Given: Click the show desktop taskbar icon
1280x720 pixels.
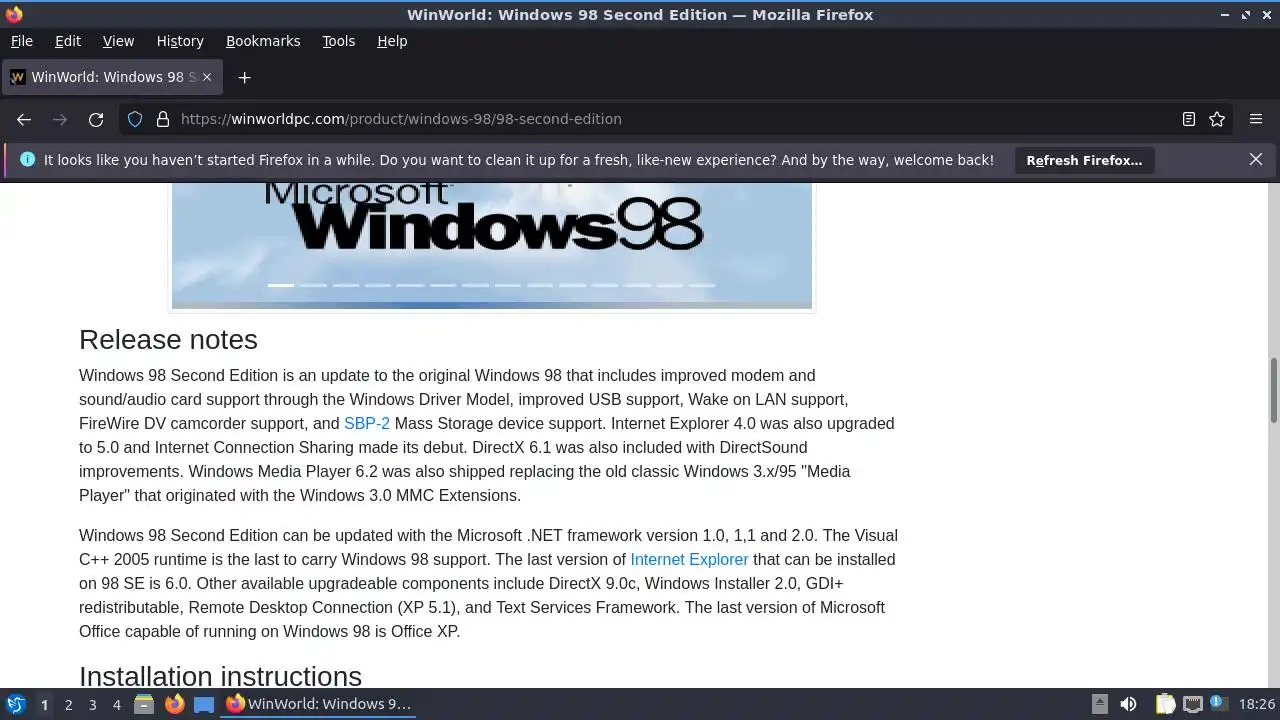Looking at the screenshot, I should pyautogui.click(x=204, y=704).
